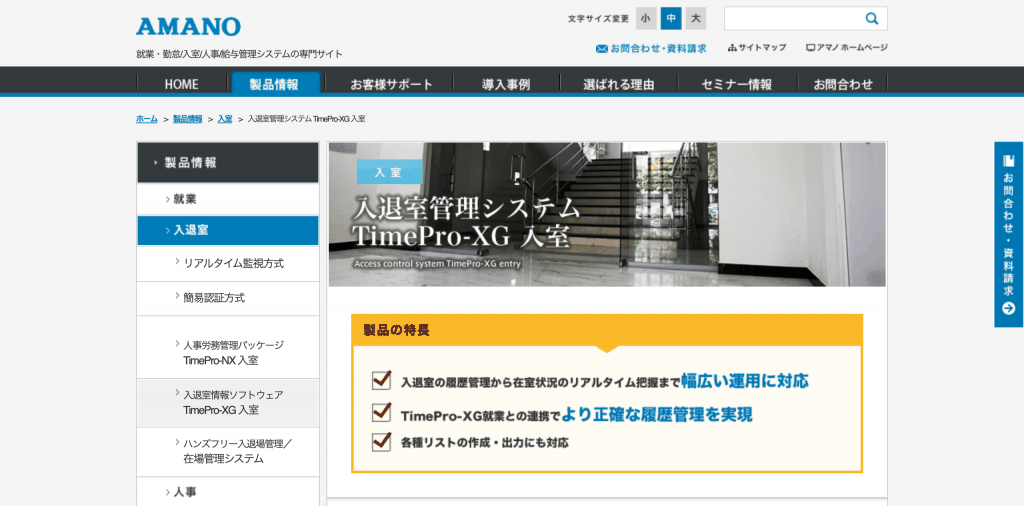Click the search magnifier icon
1024x506 pixels.
871,18
